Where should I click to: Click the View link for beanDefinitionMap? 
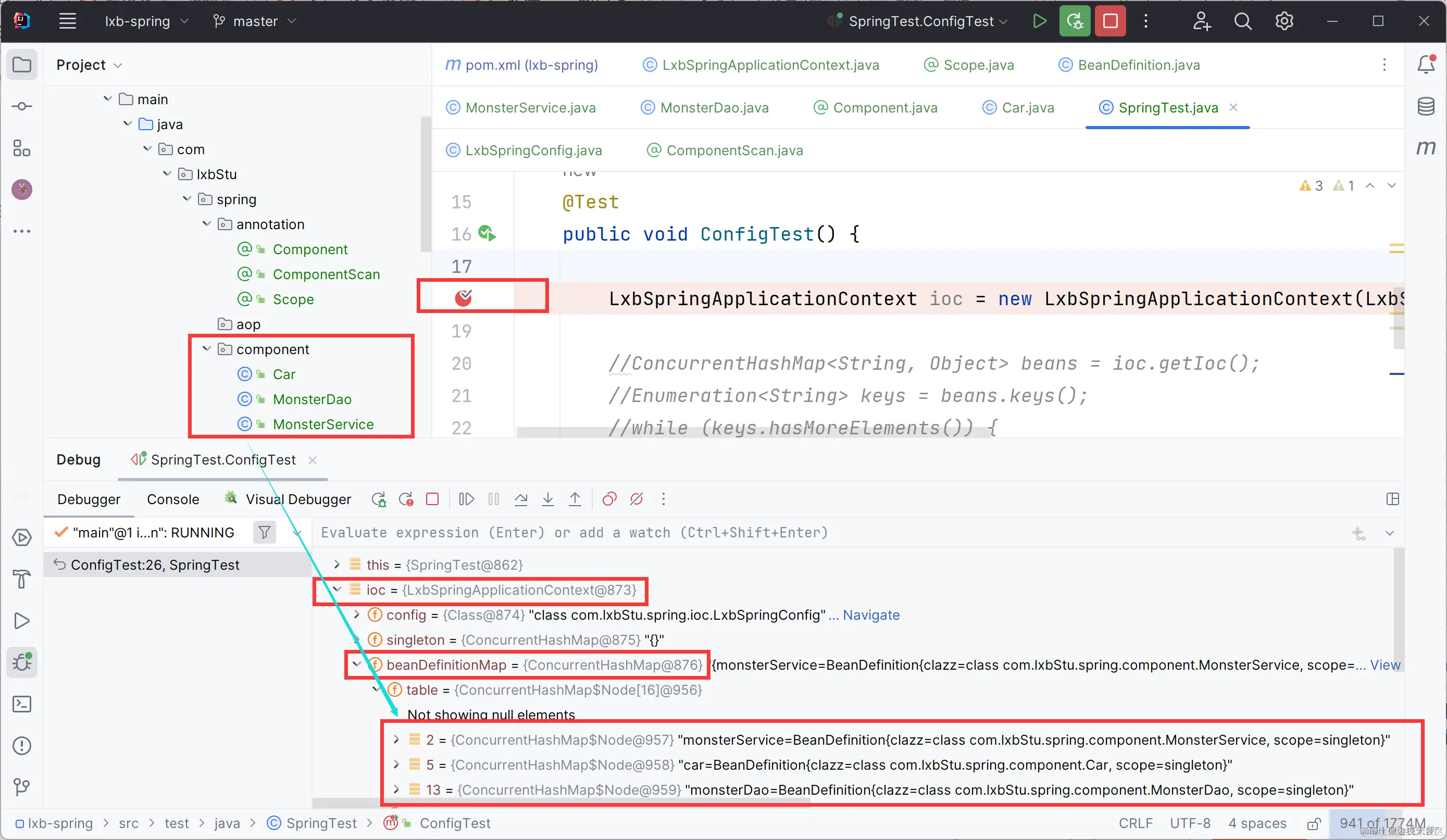[1385, 665]
